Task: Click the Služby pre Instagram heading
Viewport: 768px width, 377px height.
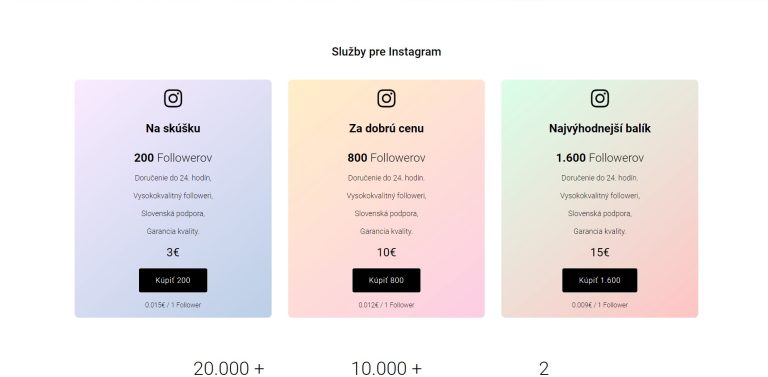Action: point(386,51)
